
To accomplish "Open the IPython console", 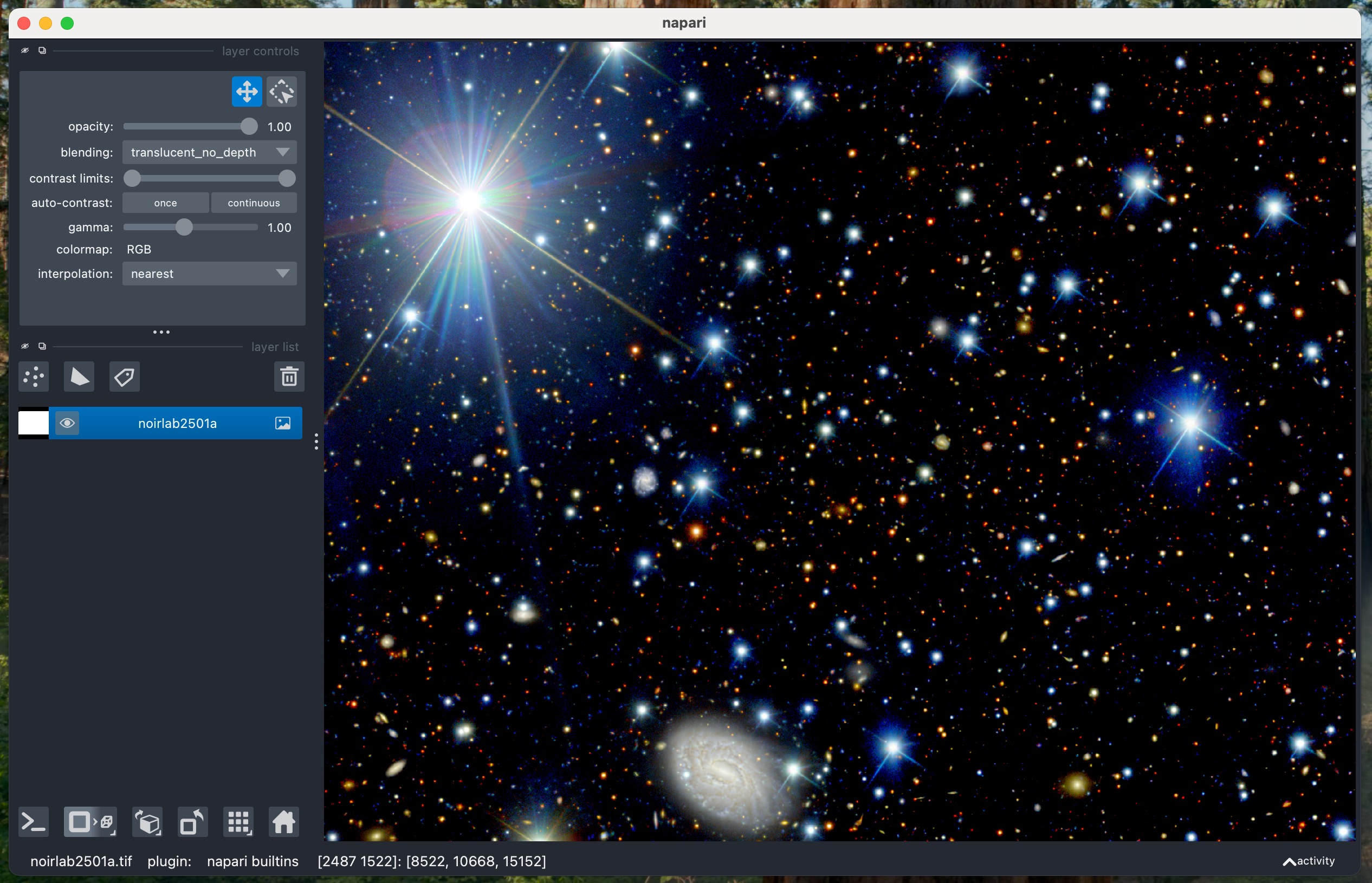I will (34, 822).
